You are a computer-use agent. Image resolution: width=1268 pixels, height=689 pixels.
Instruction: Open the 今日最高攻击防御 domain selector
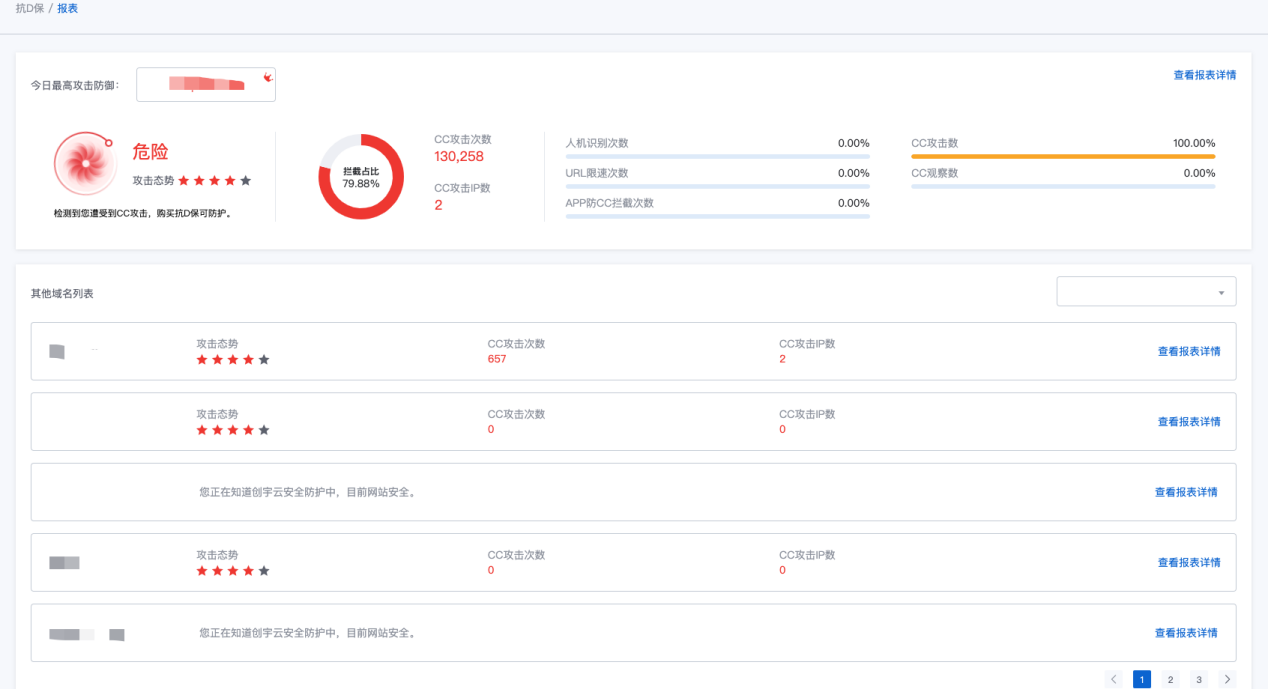coord(206,85)
